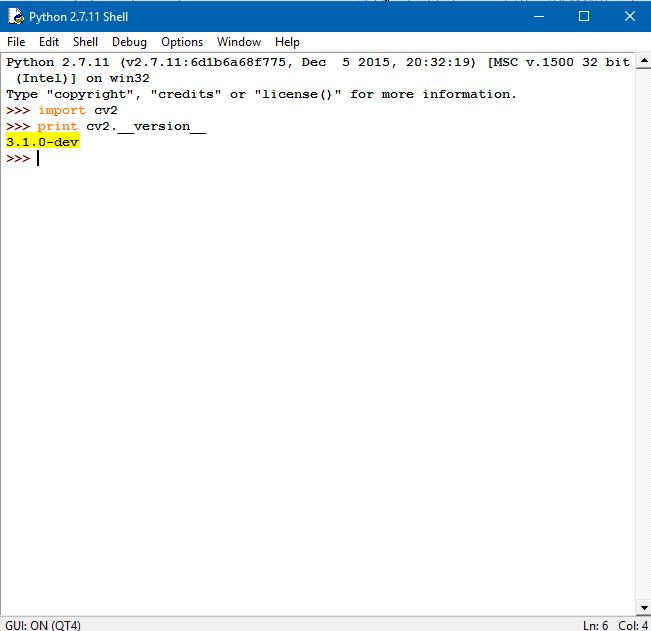Click the highlighted 3.1.0-dev output
Screen dimensions: 651x631
(x=42, y=142)
